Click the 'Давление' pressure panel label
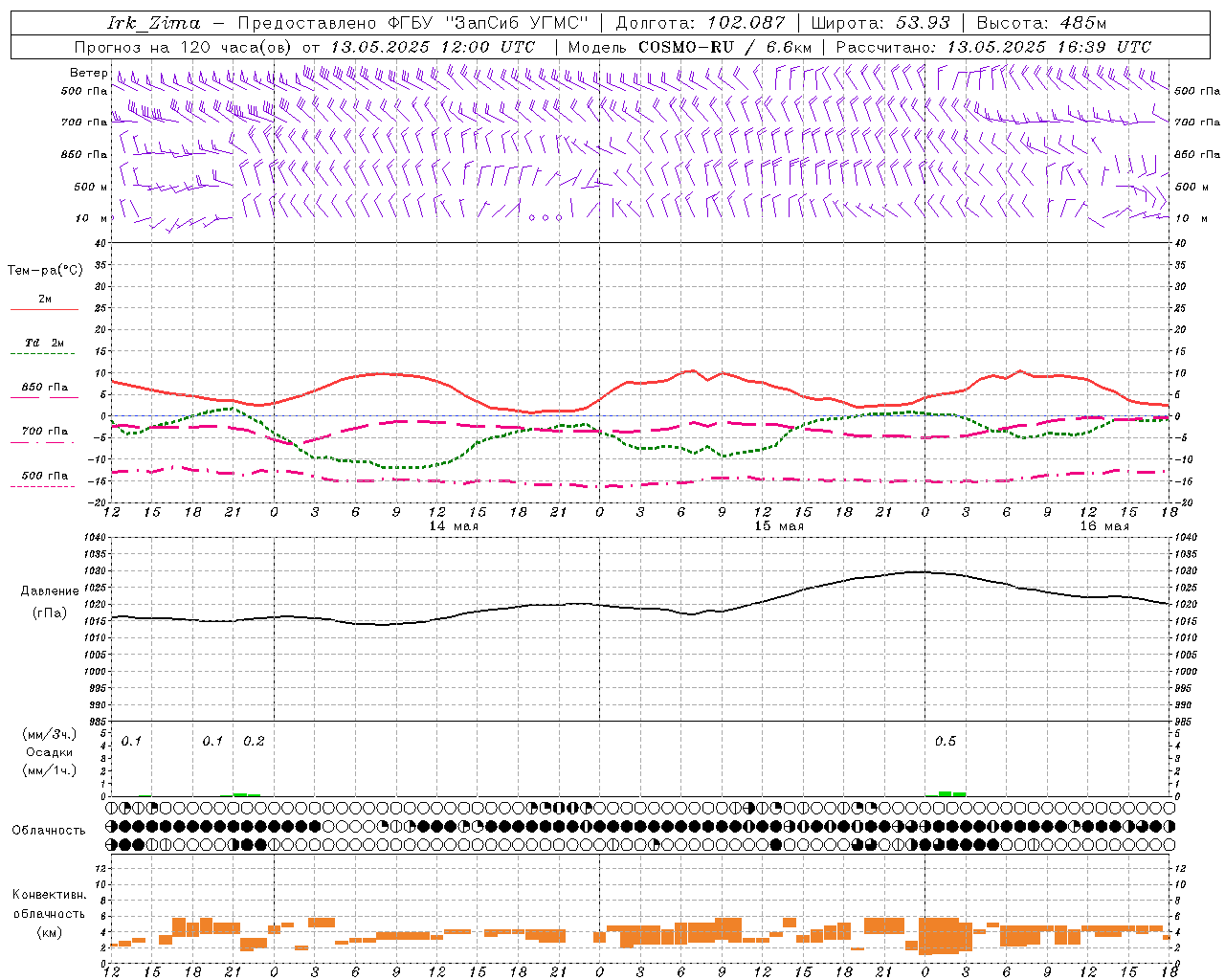 50,591
